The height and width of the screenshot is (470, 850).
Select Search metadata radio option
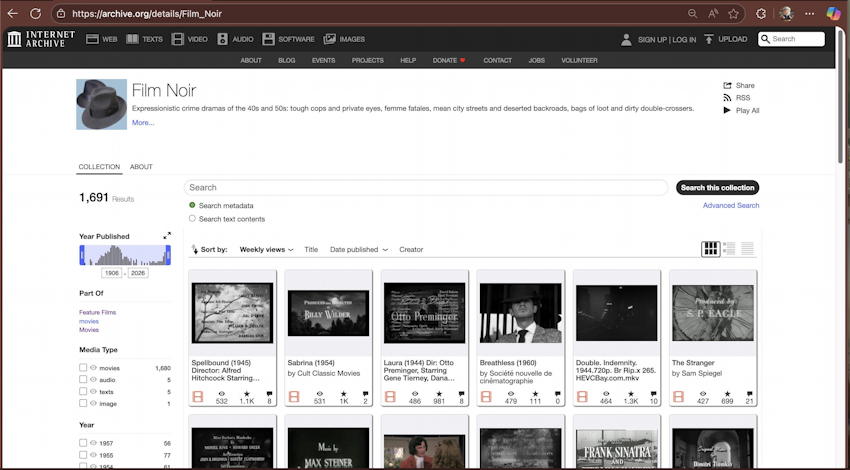(192, 205)
